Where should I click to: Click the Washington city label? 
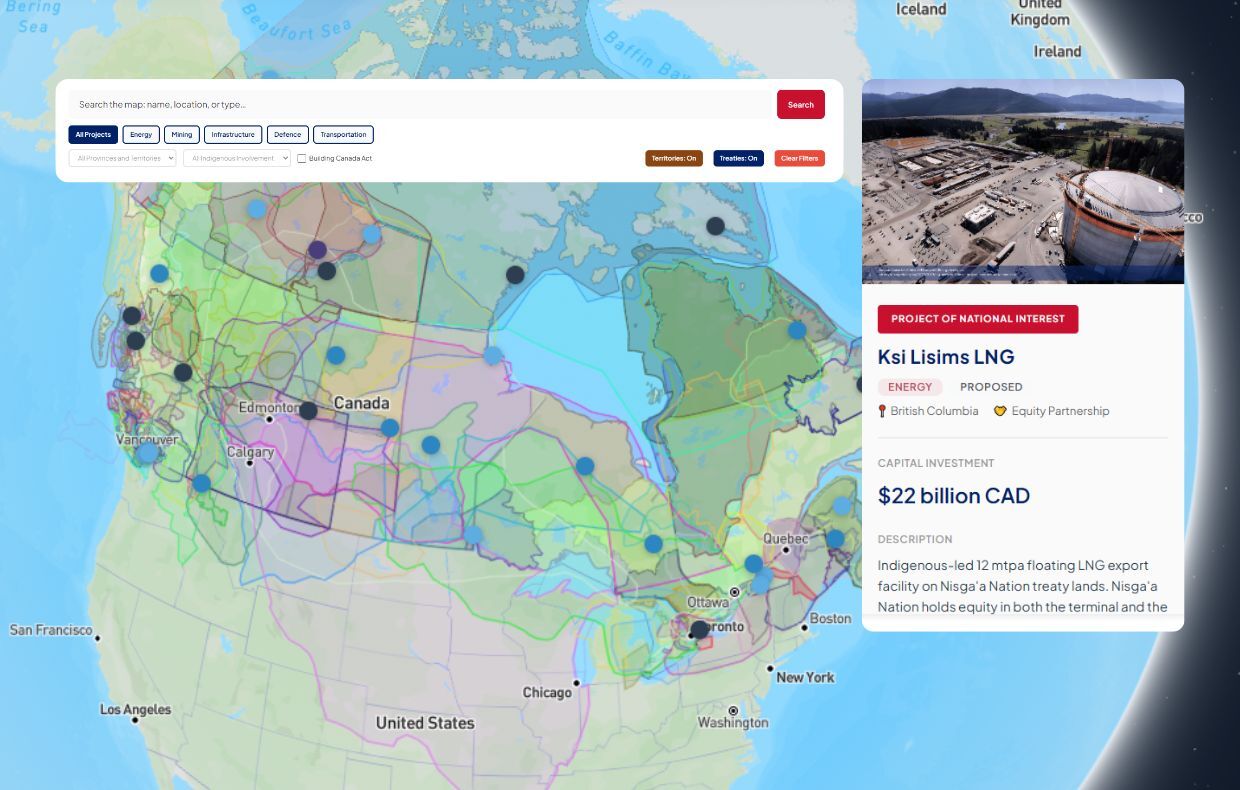pyautogui.click(x=733, y=722)
